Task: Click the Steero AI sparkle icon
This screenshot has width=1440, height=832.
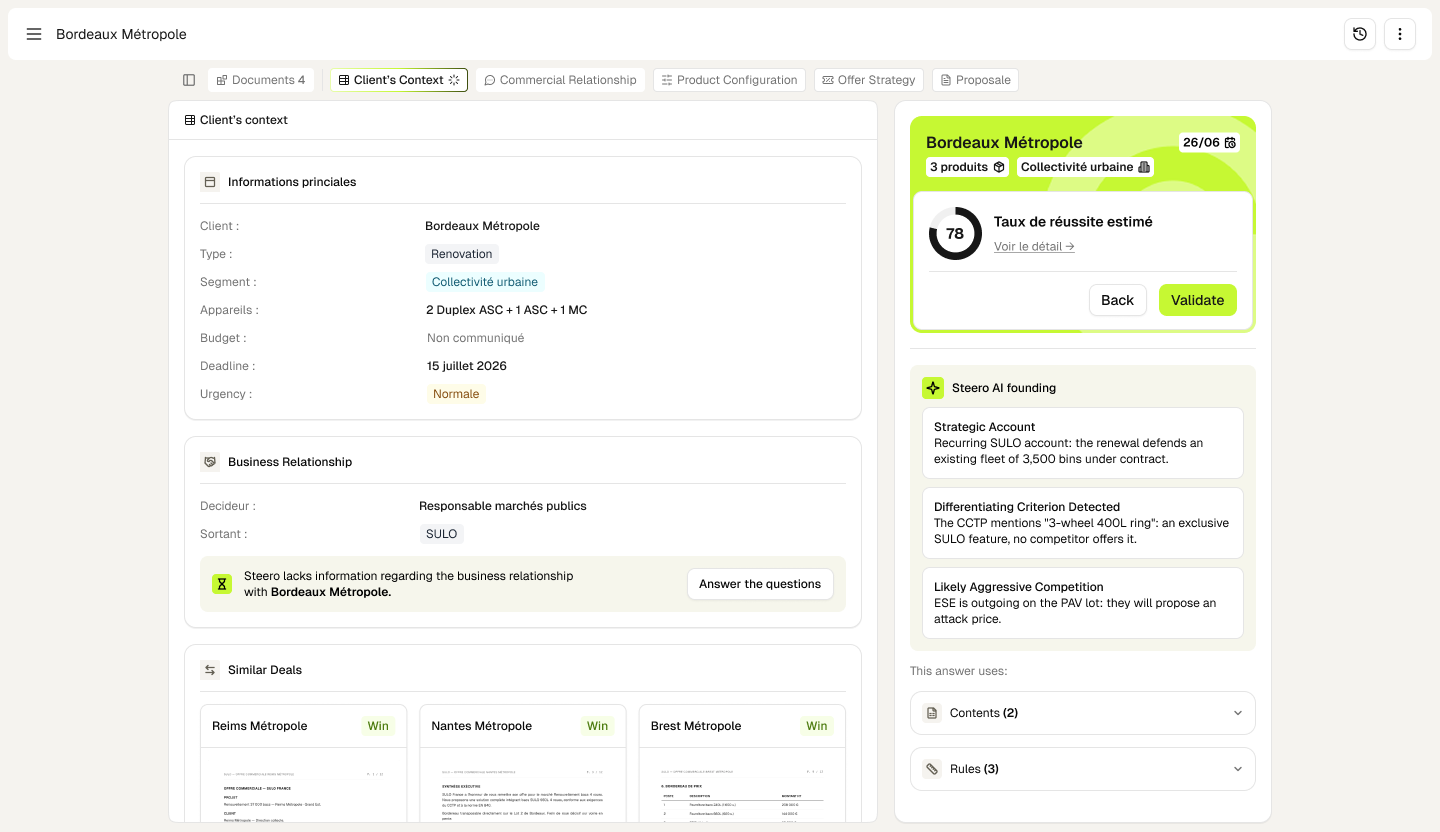Action: point(932,388)
